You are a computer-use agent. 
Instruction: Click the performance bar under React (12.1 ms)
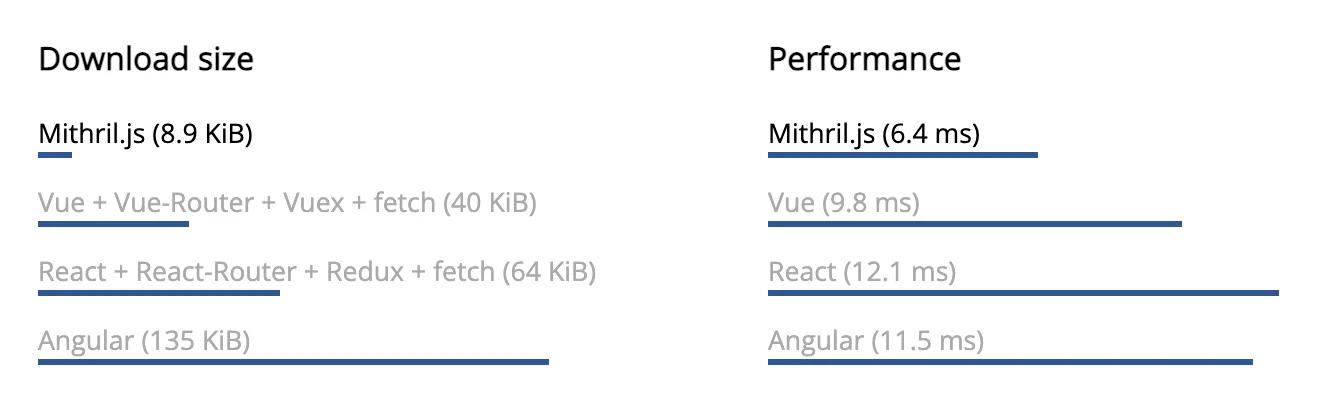click(x=1023, y=293)
